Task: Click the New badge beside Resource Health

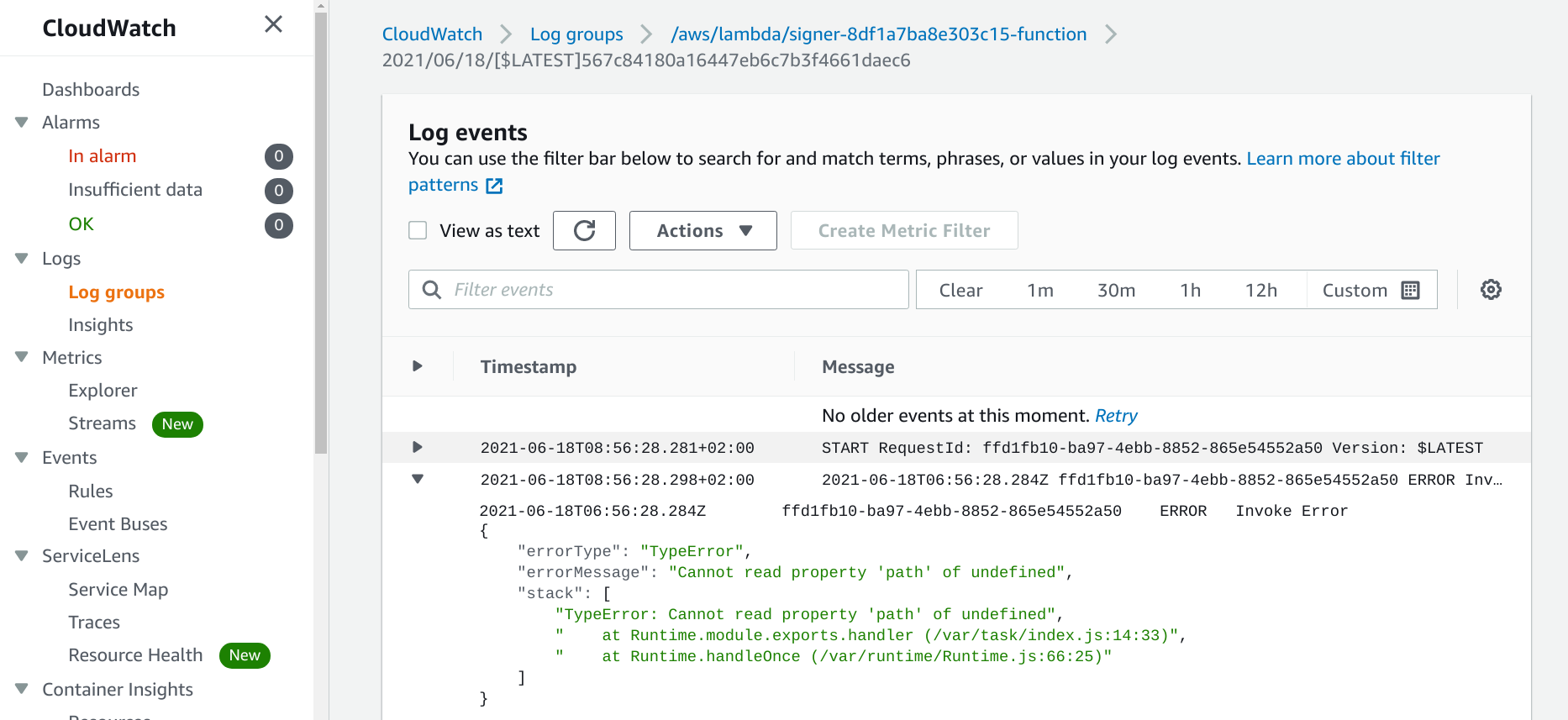Action: [x=245, y=655]
